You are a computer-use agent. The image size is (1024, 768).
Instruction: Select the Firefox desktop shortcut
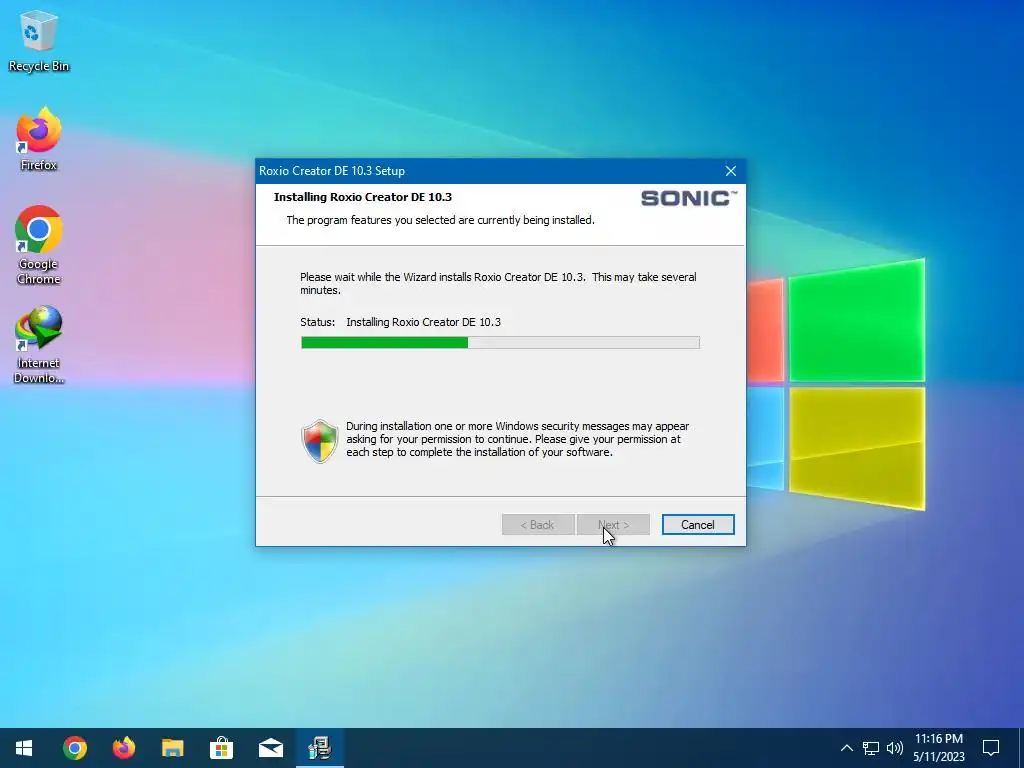pos(39,140)
